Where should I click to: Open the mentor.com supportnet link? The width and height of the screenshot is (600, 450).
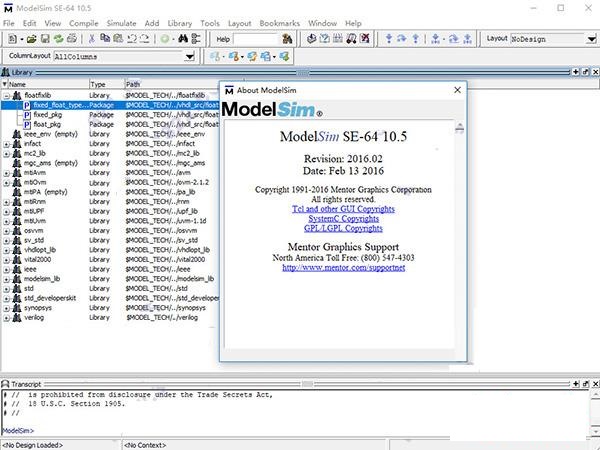(x=343, y=267)
